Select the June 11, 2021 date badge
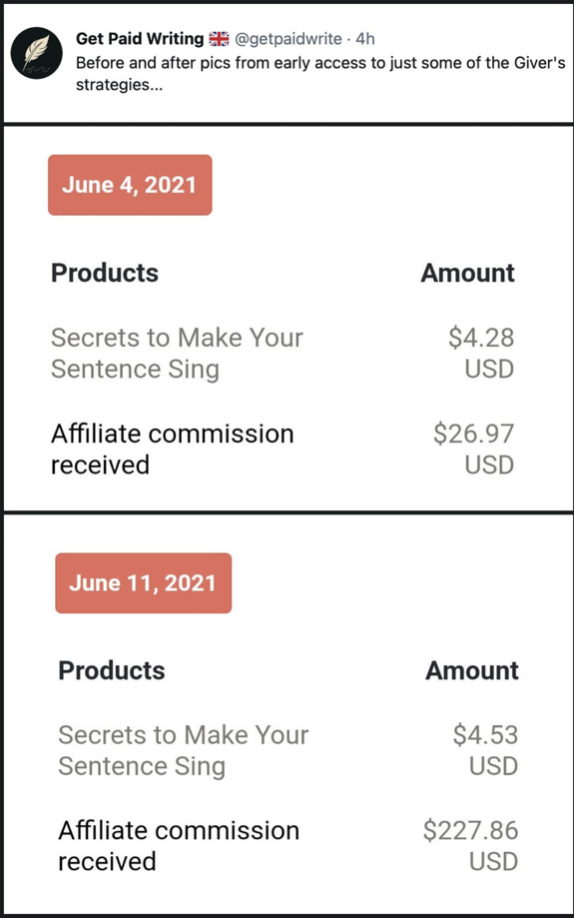574x918 pixels. coord(144,583)
